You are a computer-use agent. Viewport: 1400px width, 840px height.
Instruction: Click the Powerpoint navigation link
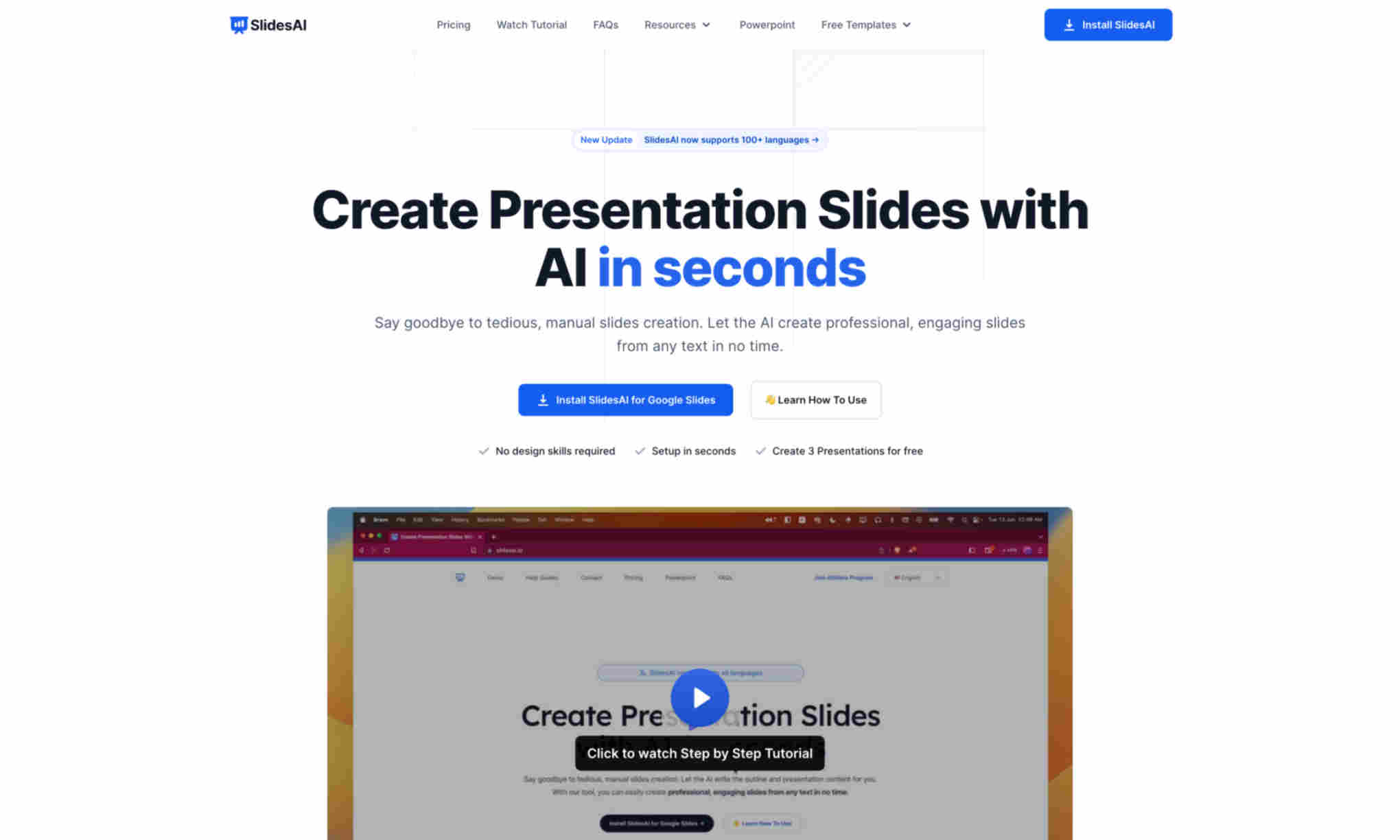(767, 24)
